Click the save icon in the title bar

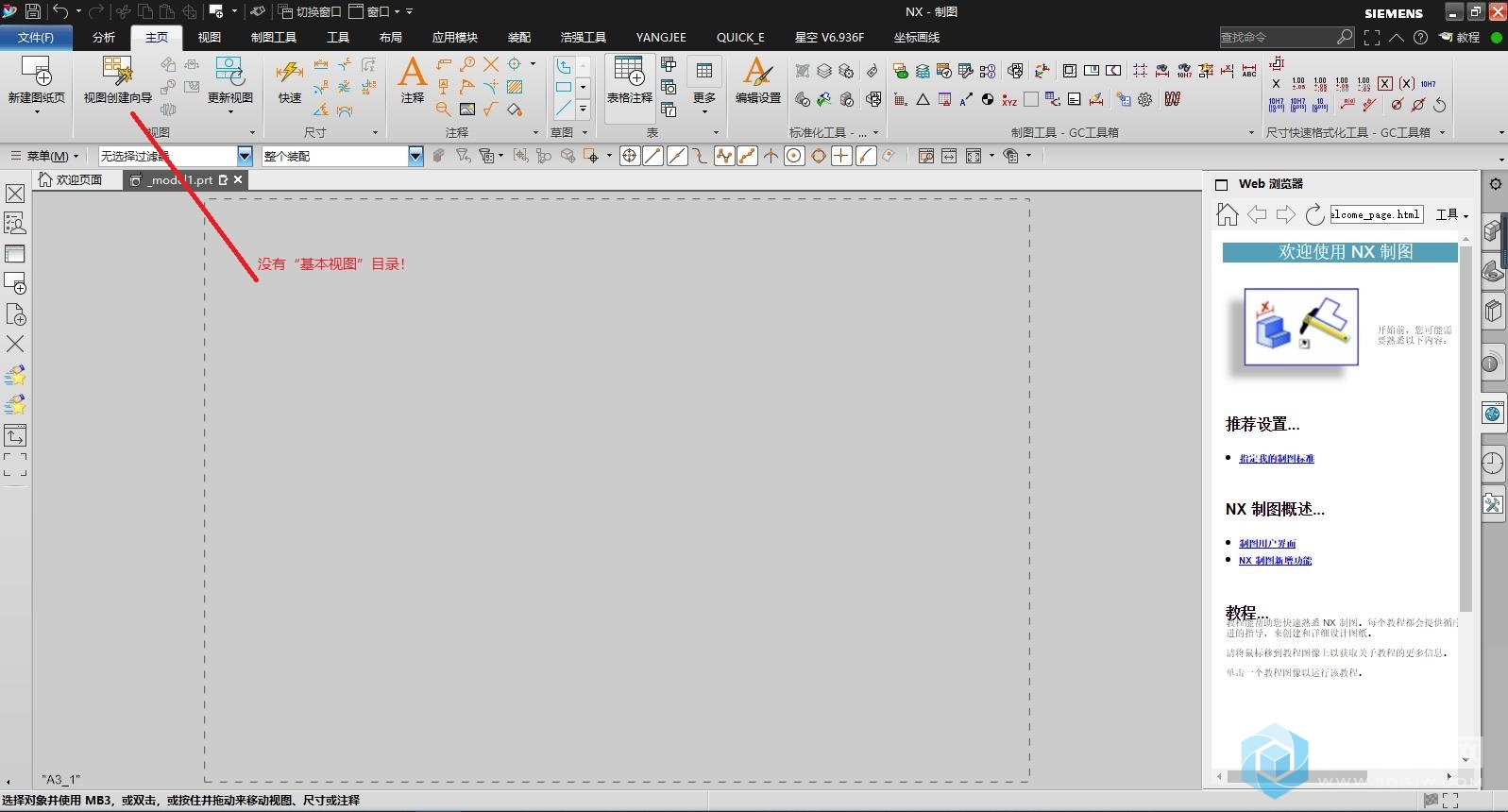[x=33, y=11]
